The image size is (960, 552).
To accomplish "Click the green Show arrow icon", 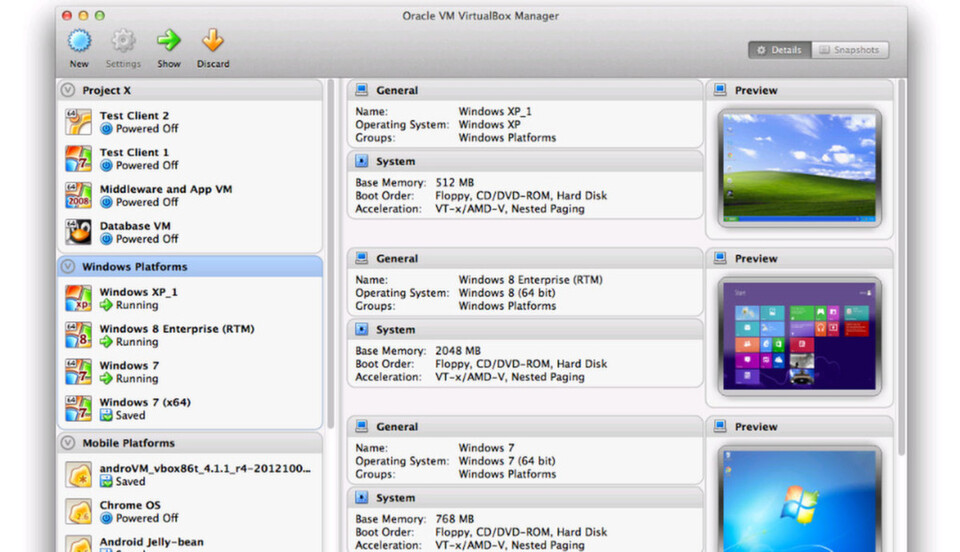I will [168, 41].
